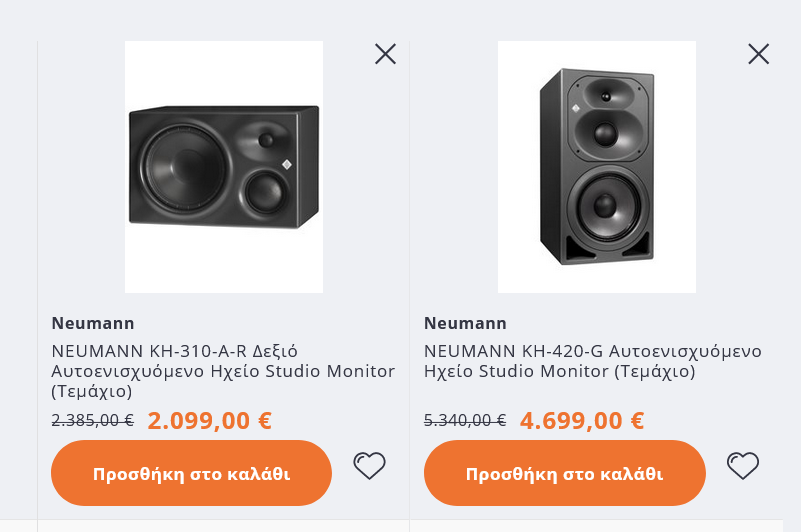Click the heart icon for the KH-420-G
Screen dimensions: 802x532
(x=742, y=465)
